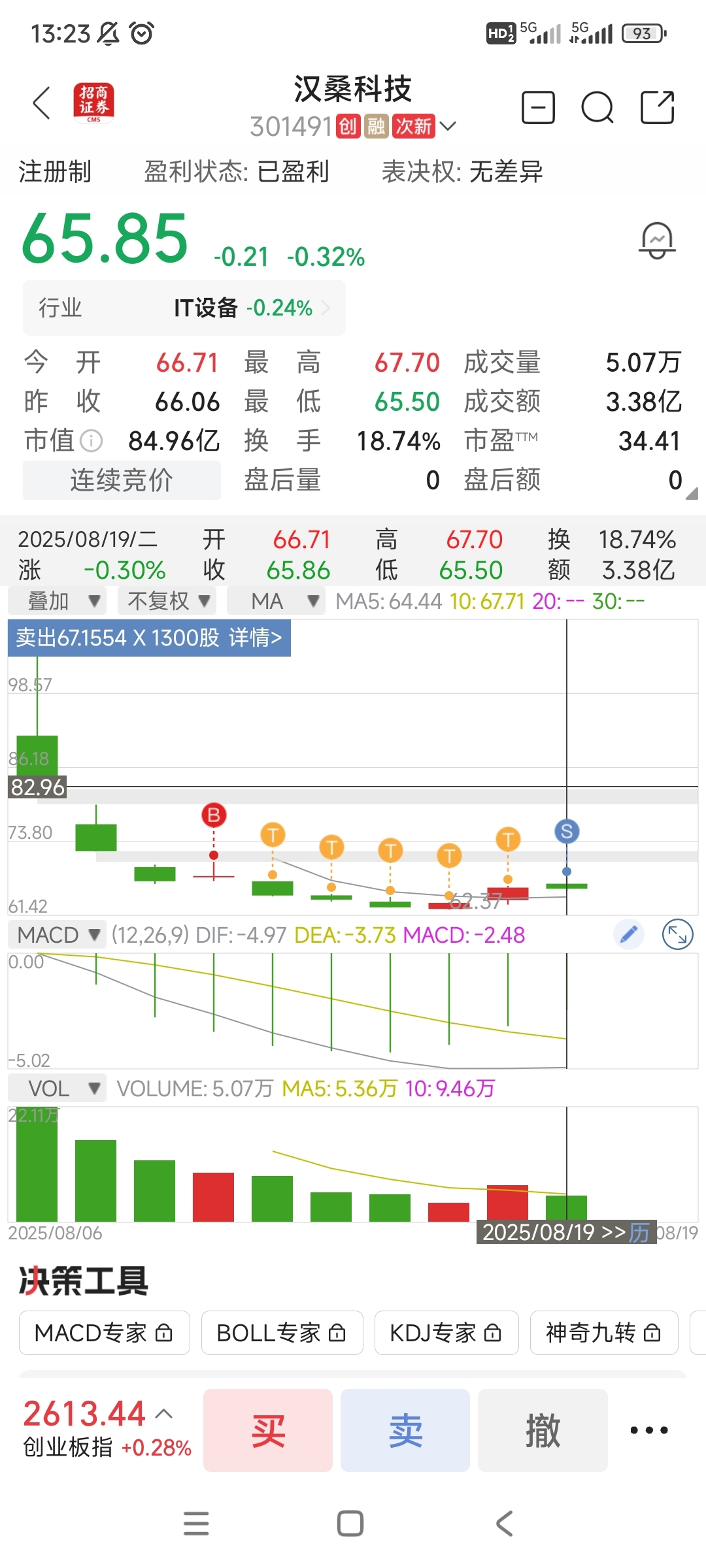Tap the back arrow at top left

click(x=42, y=103)
